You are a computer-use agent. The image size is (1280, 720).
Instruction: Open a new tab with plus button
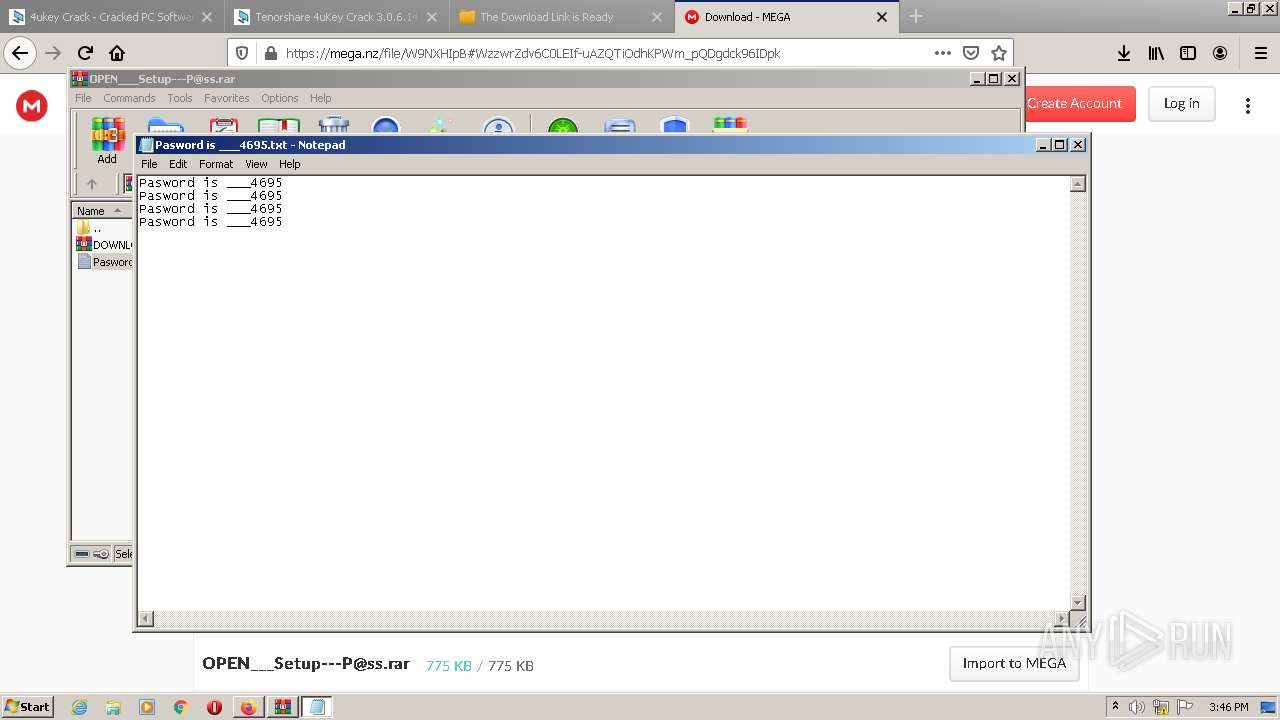[916, 16]
